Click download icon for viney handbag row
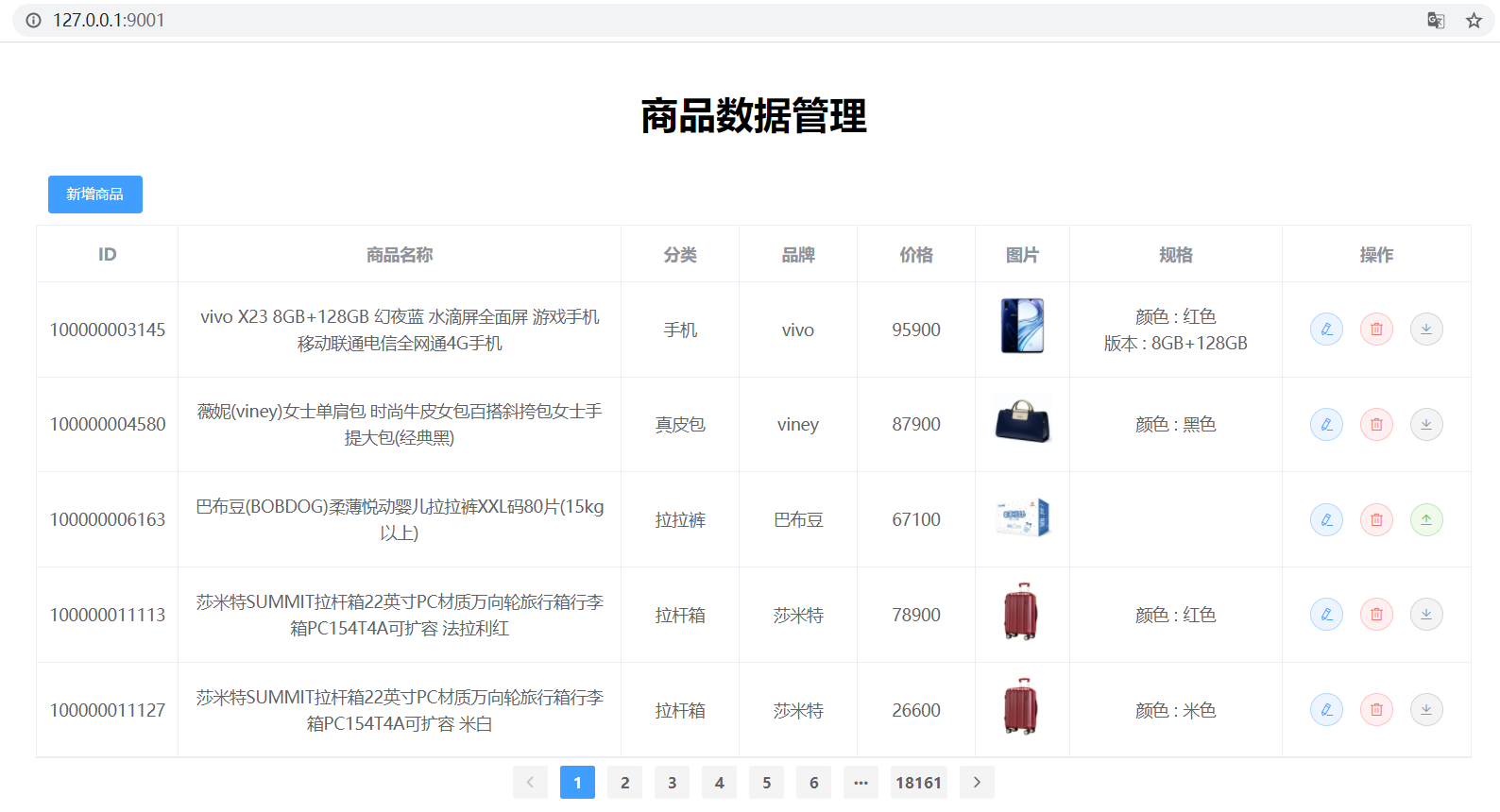The image size is (1500, 812). pos(1426,425)
